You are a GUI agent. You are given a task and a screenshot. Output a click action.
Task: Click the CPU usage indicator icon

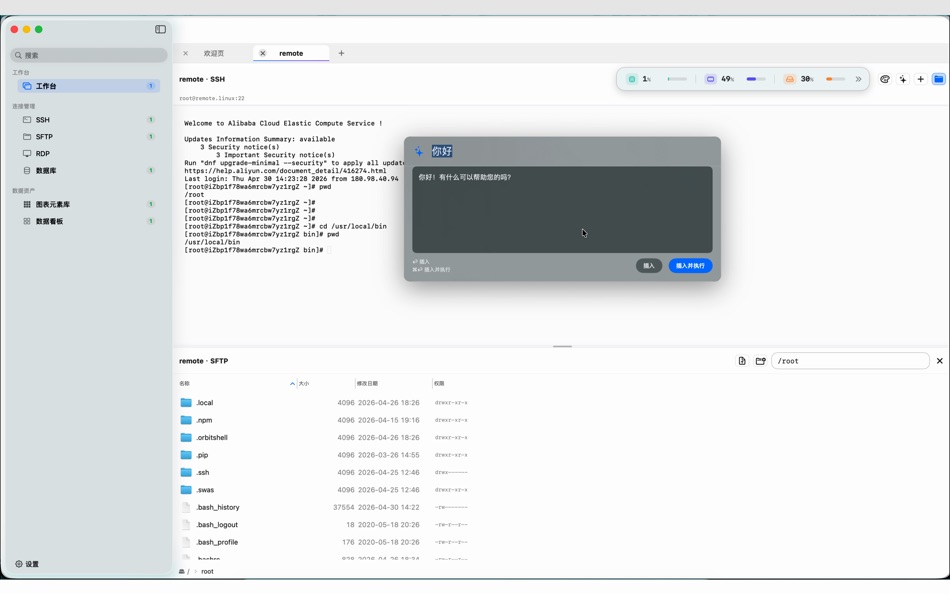pos(632,79)
